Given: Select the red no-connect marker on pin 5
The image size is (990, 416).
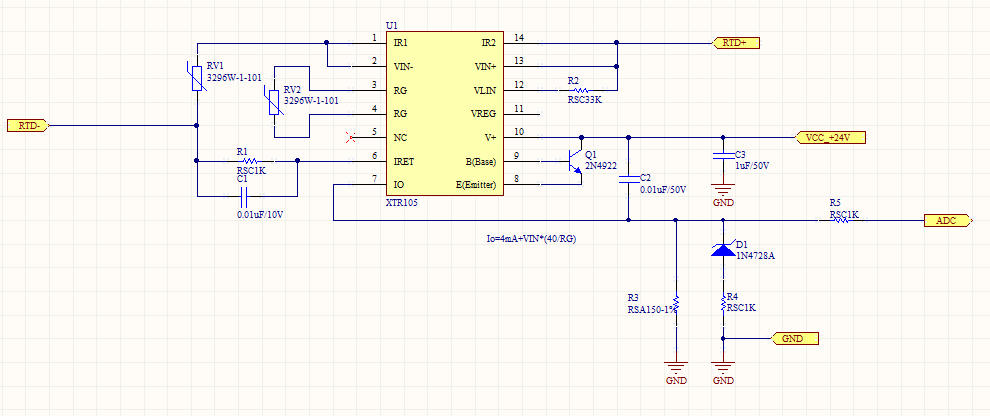Looking at the screenshot, I should tap(351, 137).
